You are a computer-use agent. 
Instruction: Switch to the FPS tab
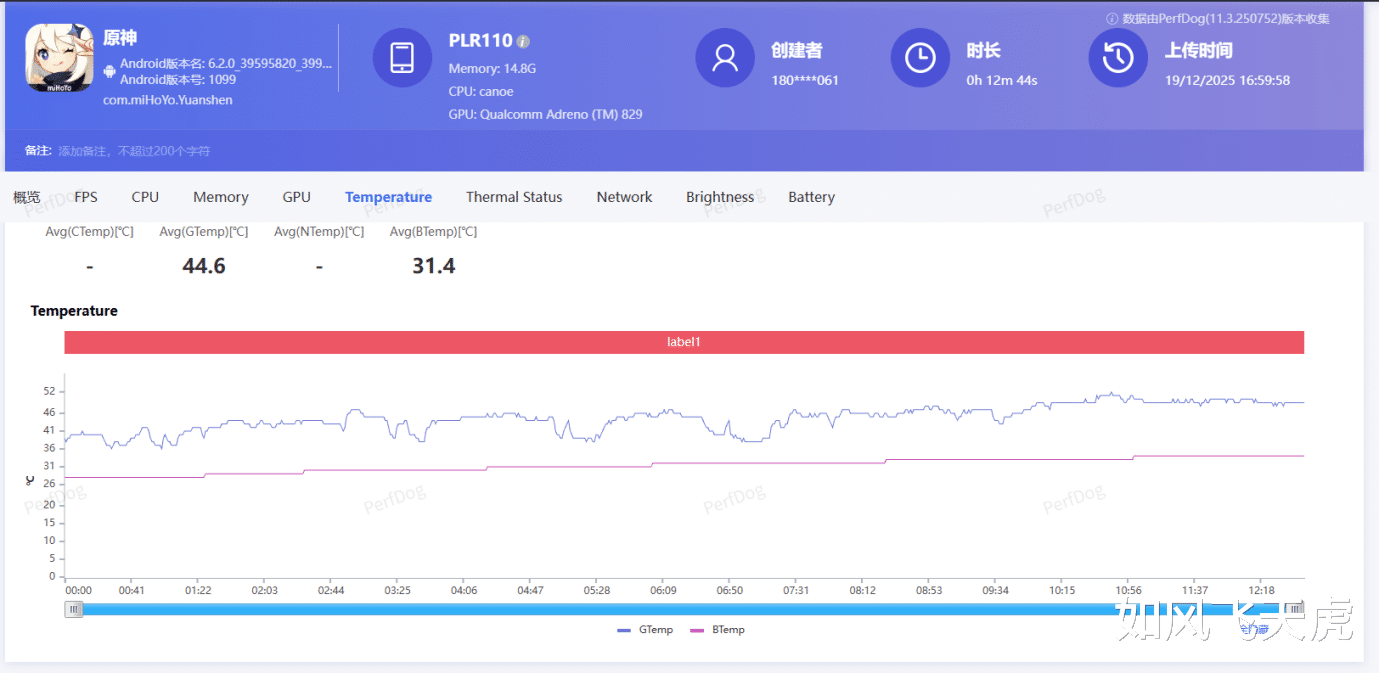[x=86, y=197]
